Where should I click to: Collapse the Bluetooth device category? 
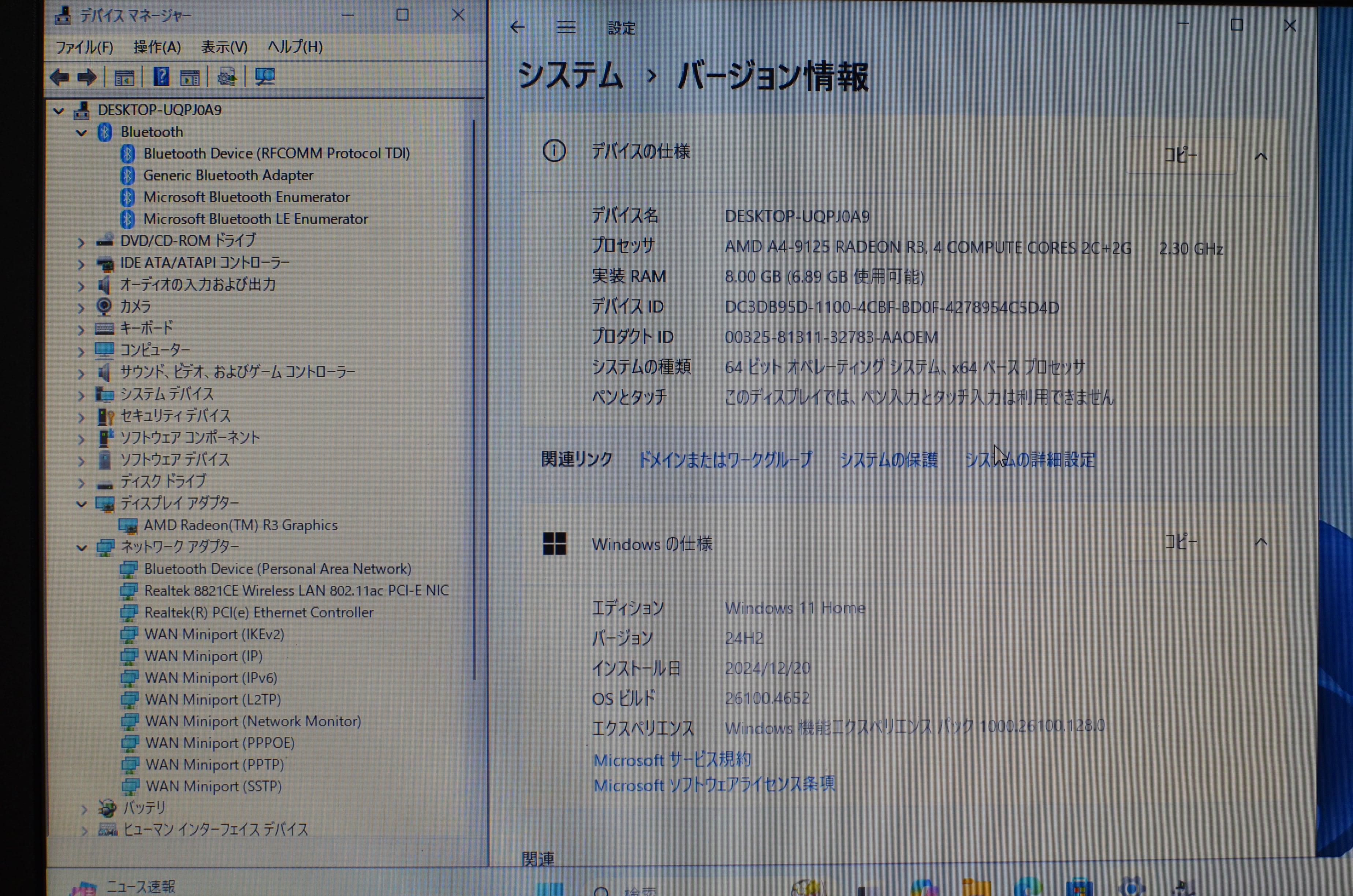point(82,132)
